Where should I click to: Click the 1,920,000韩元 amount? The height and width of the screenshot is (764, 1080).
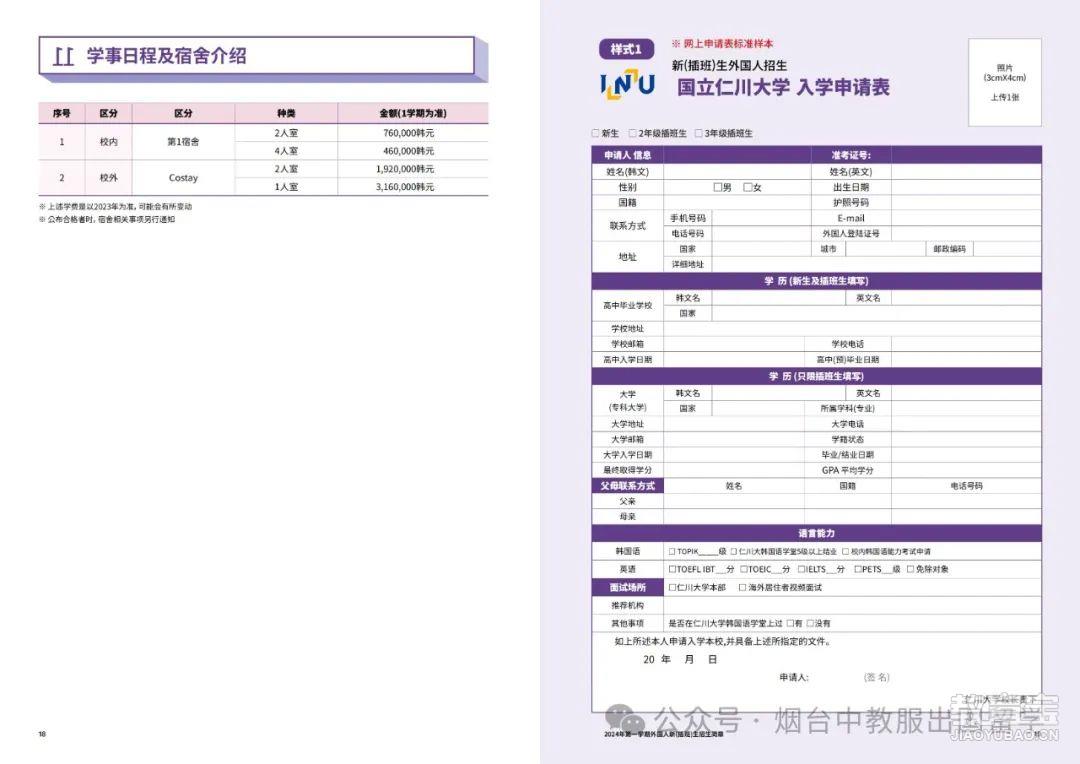[405, 169]
